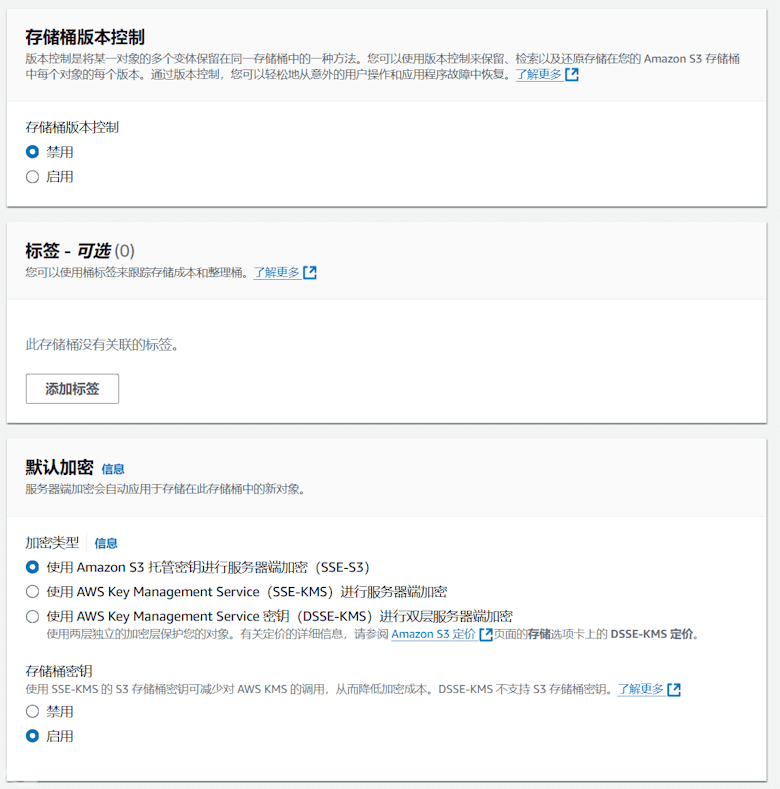This screenshot has width=780, height=789.
Task: Choose SSE-S3 encryption type
Action: tap(32, 567)
